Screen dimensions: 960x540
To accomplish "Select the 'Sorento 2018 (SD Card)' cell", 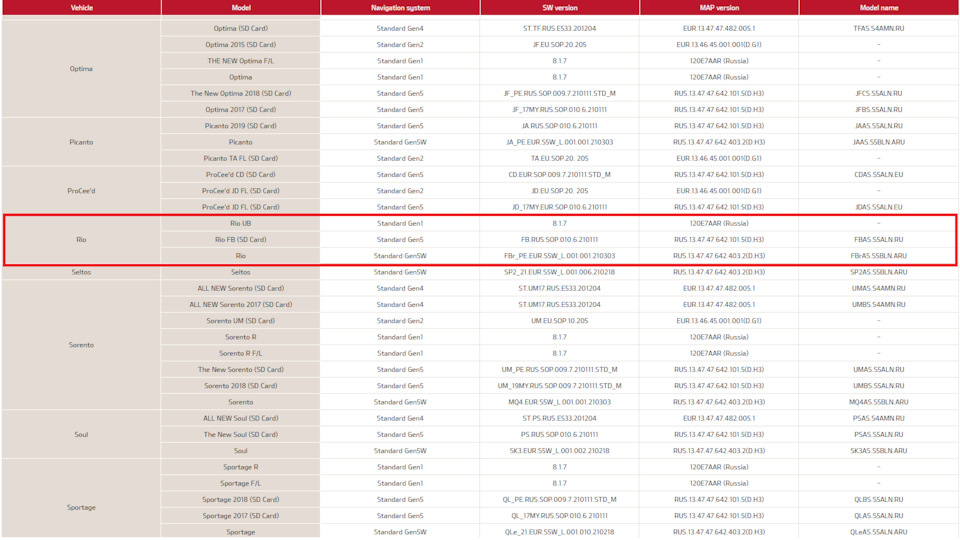I will (241, 386).
